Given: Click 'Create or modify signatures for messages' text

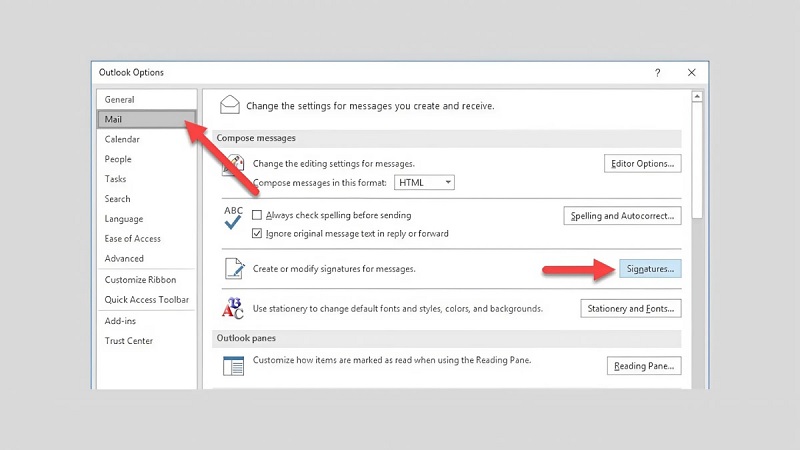Looking at the screenshot, I should 334,268.
